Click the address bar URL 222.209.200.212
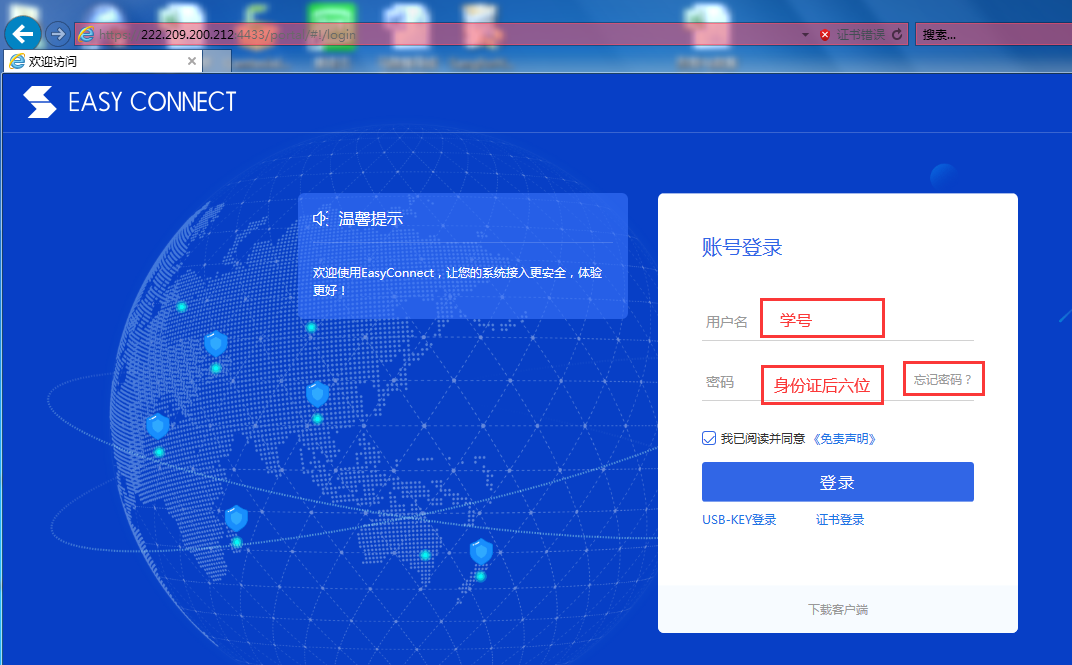 click(187, 34)
